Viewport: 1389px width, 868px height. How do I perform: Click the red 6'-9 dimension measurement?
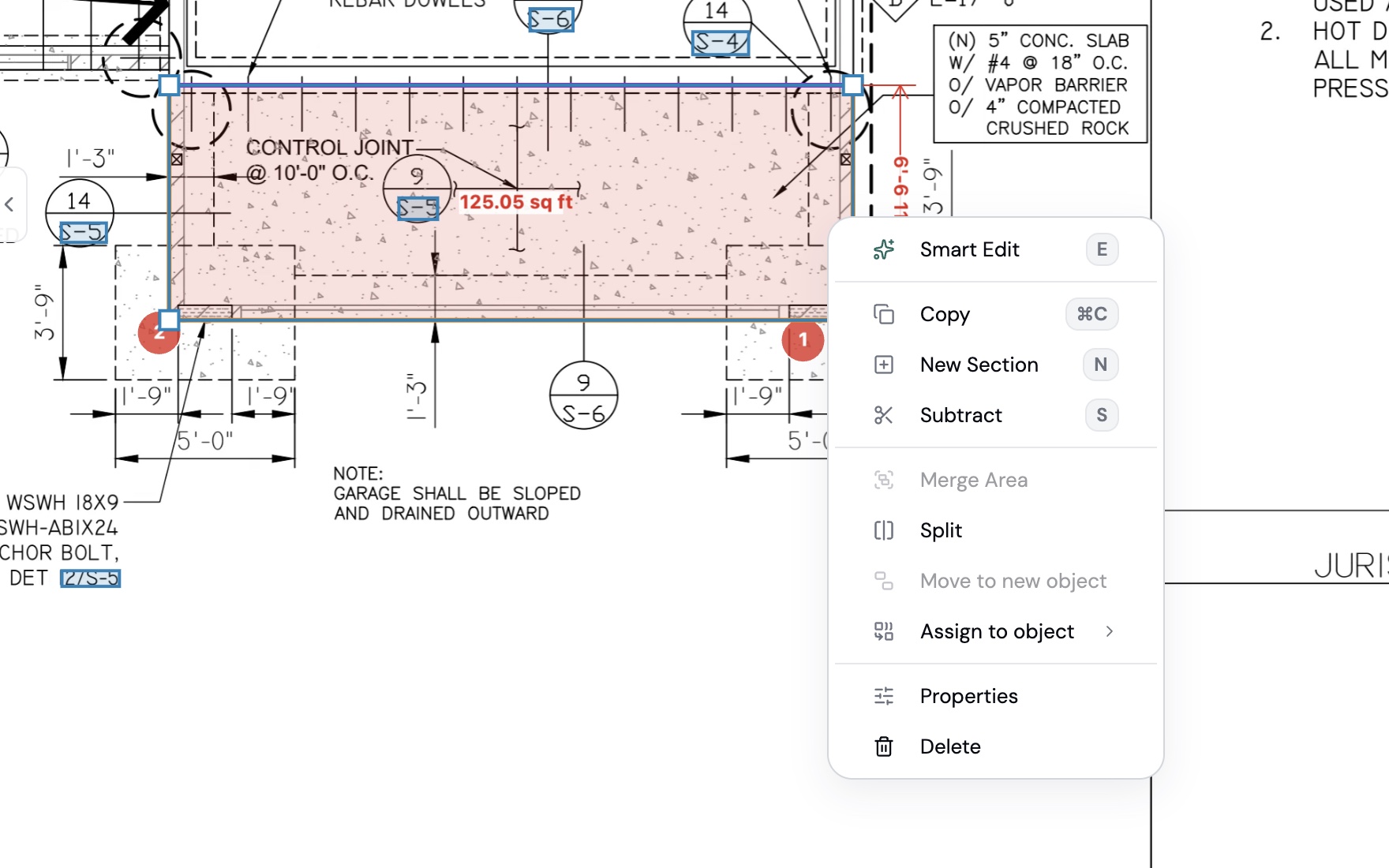click(x=900, y=186)
